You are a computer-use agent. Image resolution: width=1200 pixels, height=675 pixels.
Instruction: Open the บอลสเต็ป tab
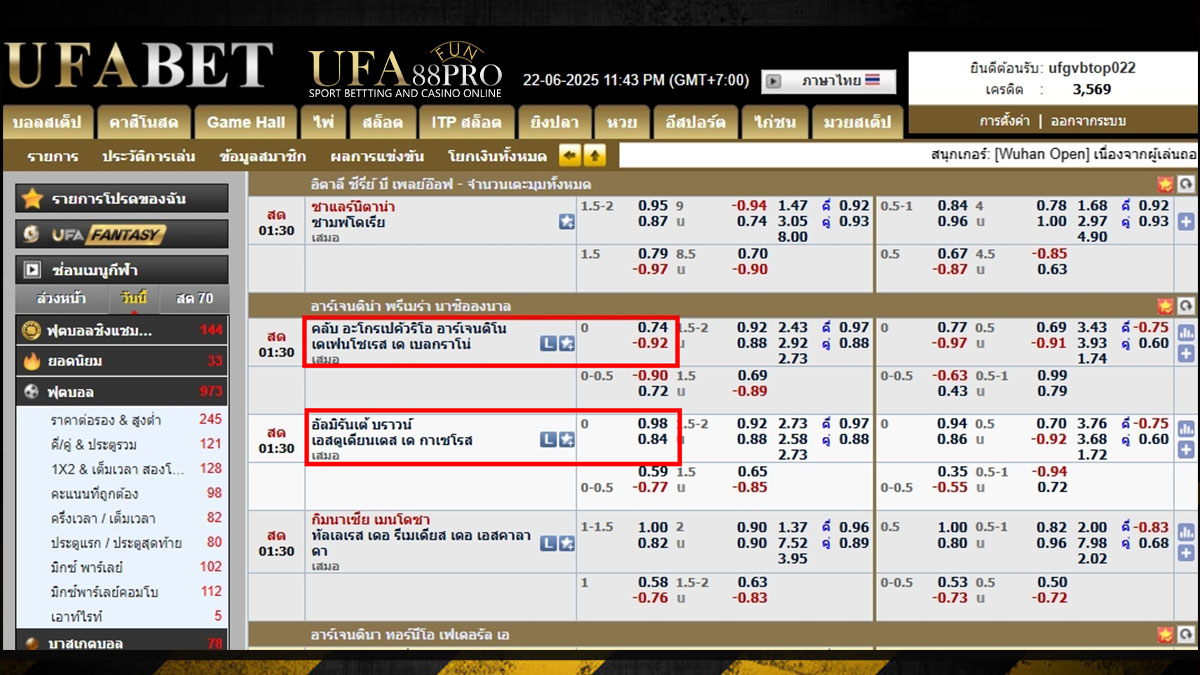(x=48, y=122)
